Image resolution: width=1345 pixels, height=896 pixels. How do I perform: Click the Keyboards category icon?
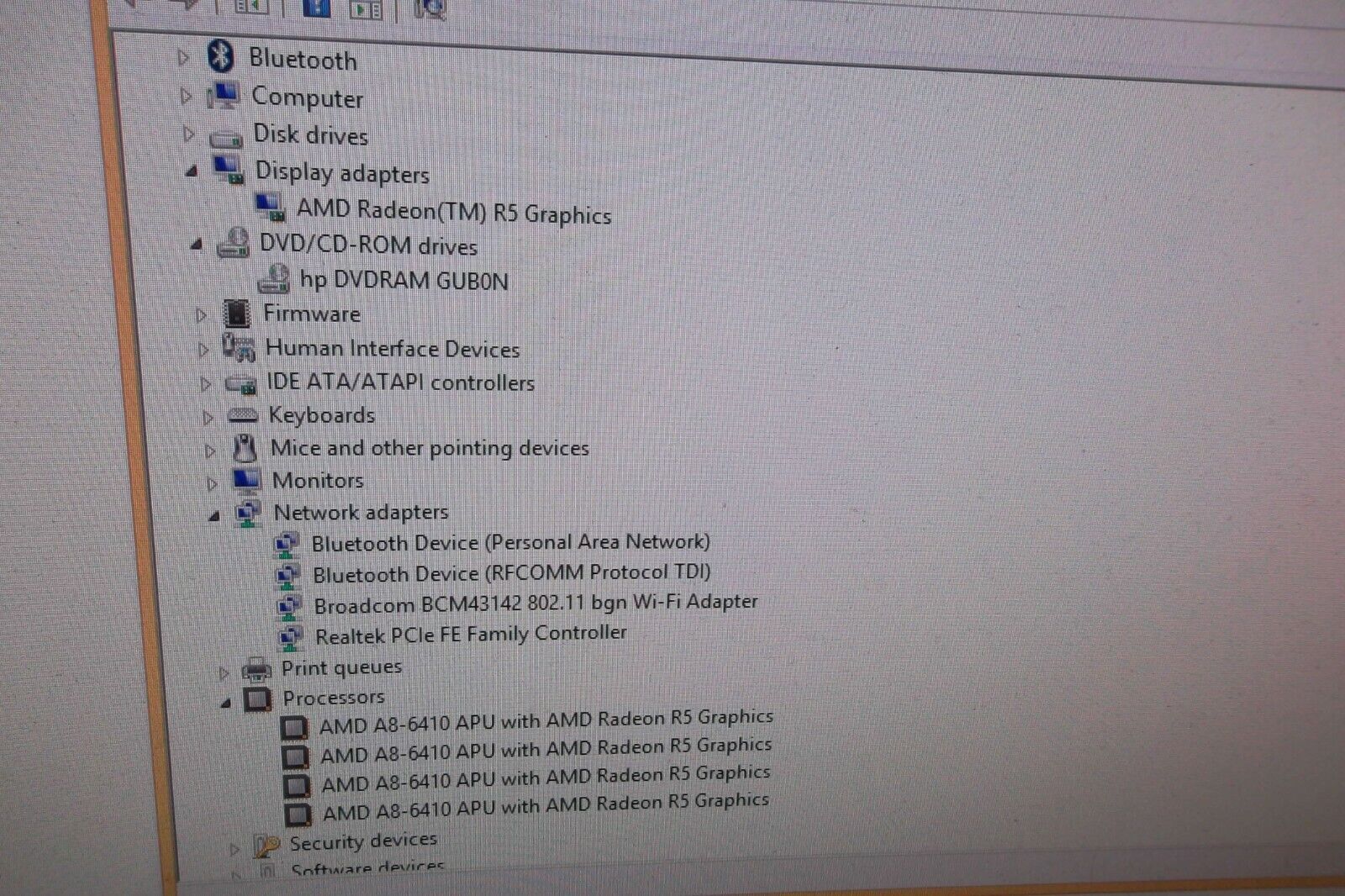tap(243, 415)
